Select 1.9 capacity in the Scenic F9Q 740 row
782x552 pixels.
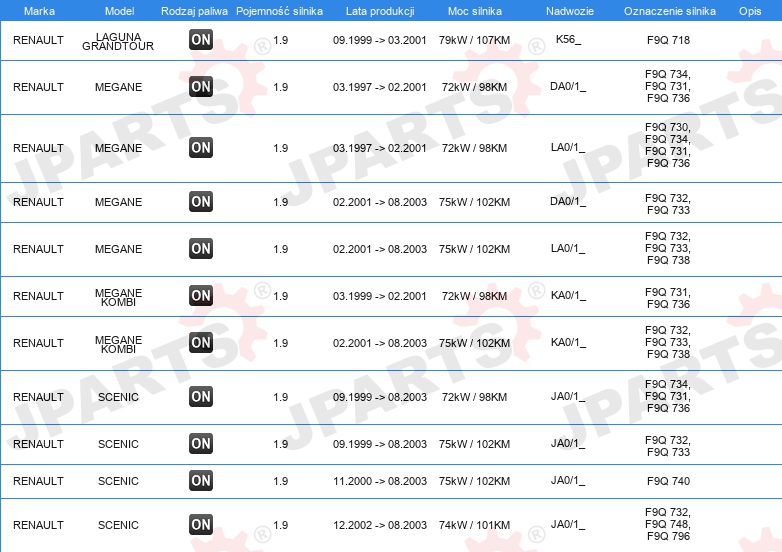(281, 481)
